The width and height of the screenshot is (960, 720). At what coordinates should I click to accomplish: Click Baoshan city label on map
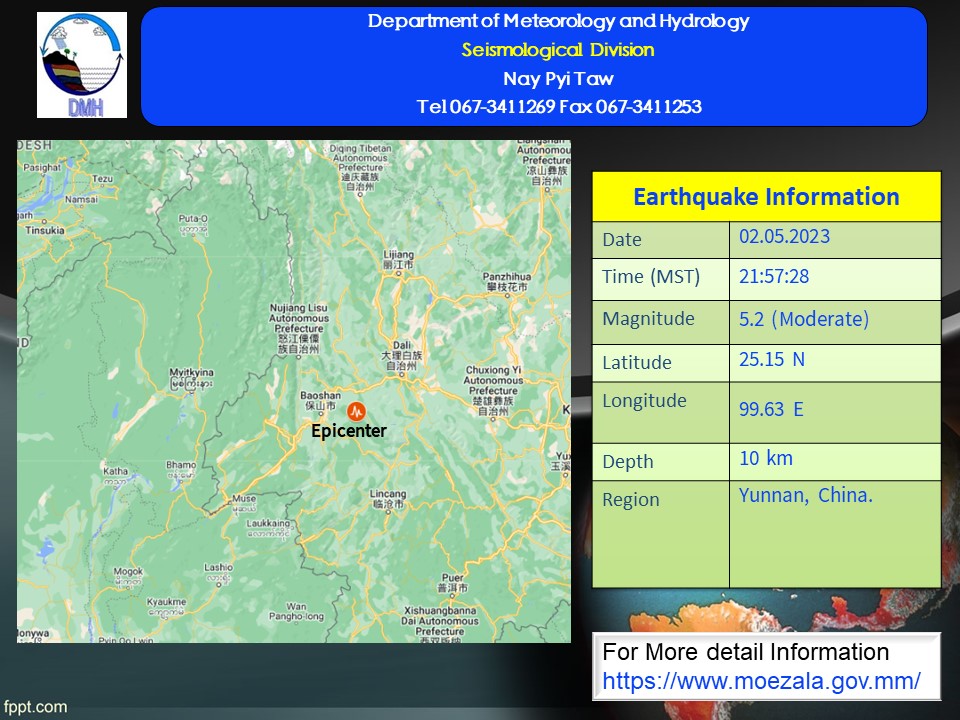(x=320, y=400)
